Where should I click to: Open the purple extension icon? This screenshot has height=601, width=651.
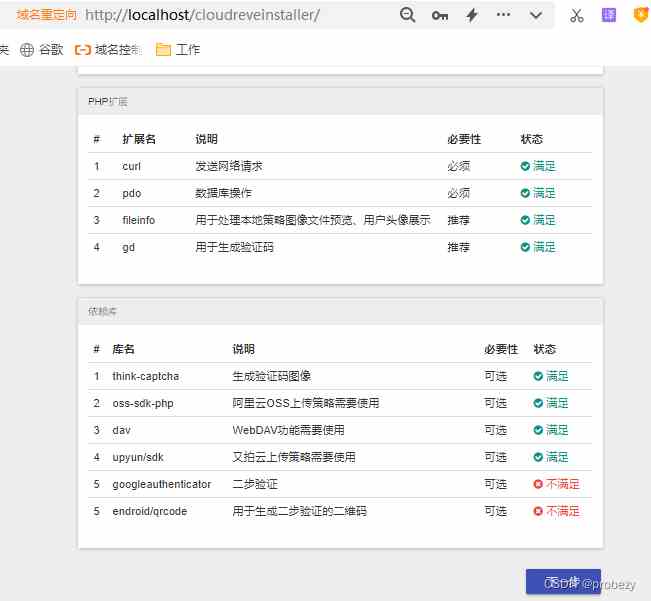[x=609, y=15]
